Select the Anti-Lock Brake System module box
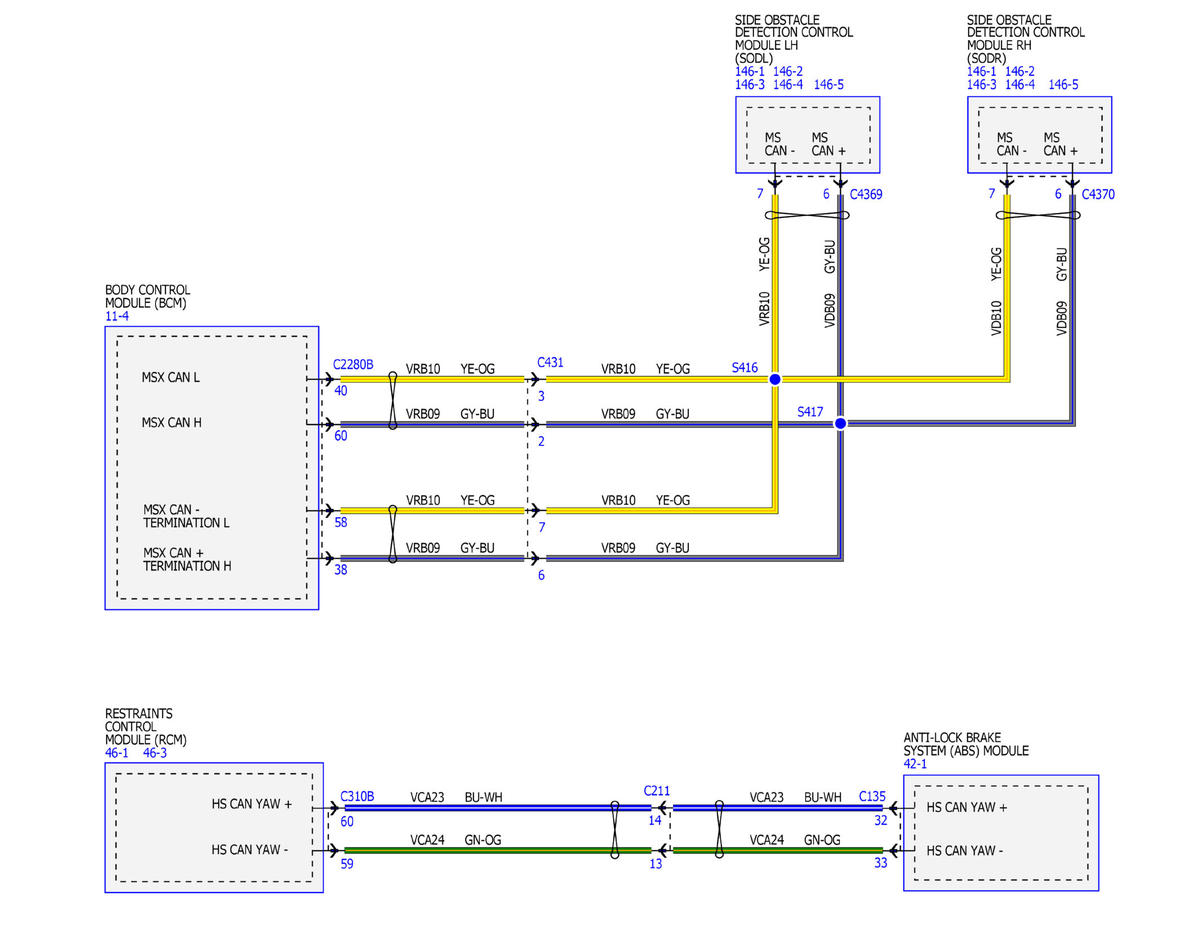Screen dimensions: 1200x927 (1000, 832)
